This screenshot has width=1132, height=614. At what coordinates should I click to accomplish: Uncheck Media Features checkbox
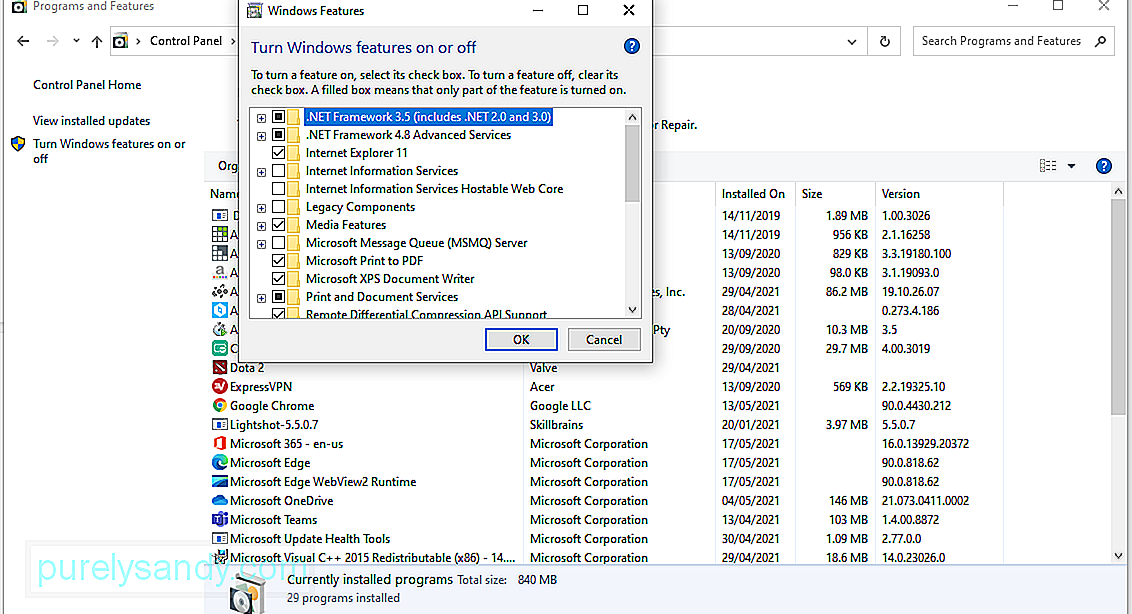pos(279,225)
